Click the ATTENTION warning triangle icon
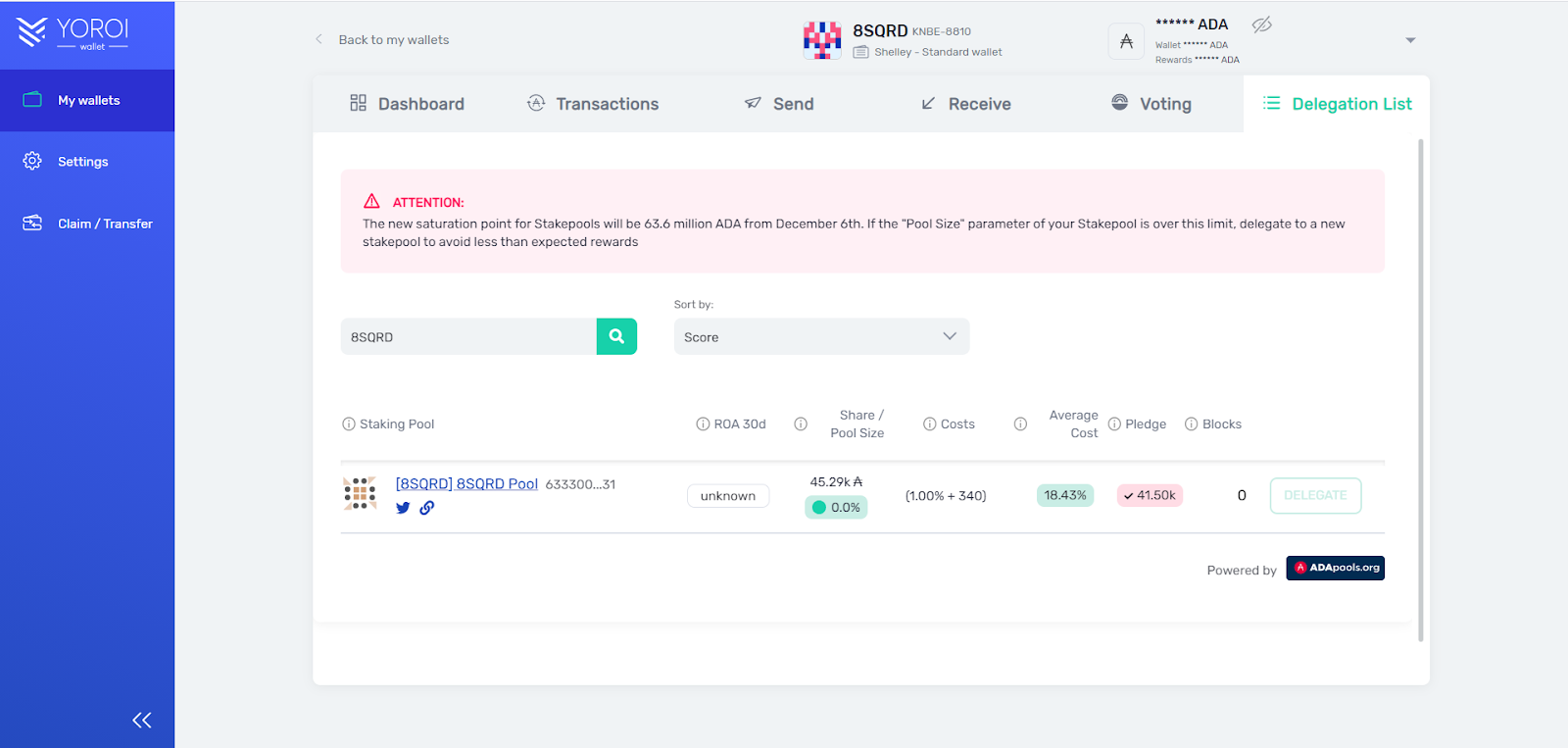Viewport: 1568px width, 748px height. 371,201
